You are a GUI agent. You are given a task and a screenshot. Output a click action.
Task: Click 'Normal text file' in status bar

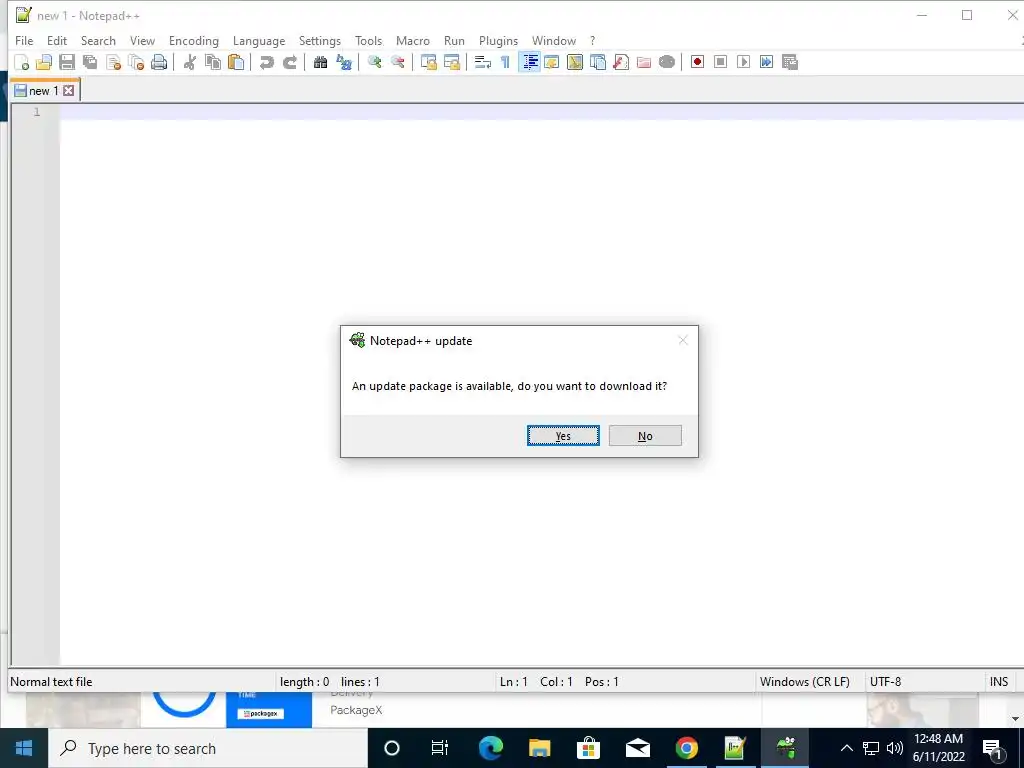click(x=51, y=682)
